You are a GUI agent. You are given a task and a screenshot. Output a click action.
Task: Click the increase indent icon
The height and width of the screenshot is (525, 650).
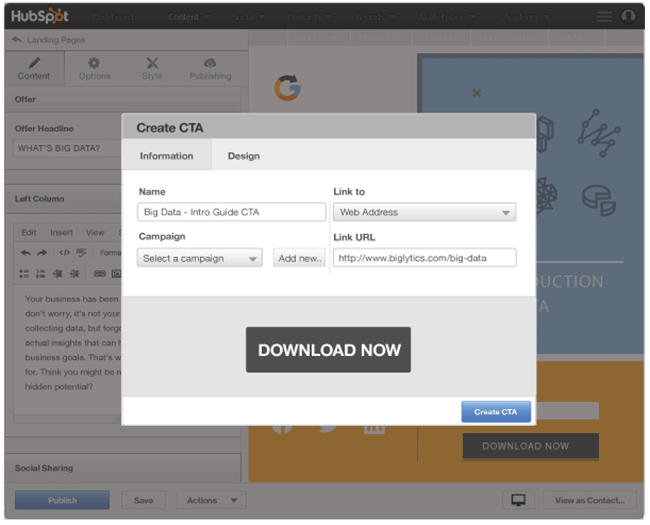74,274
